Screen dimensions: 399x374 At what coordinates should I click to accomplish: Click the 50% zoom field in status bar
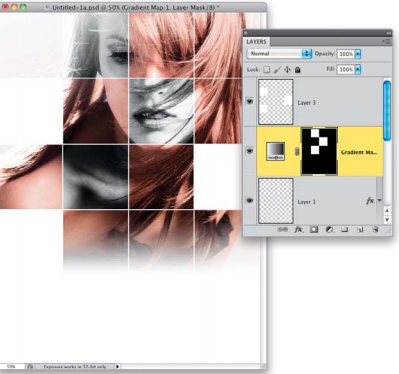[x=12, y=367]
